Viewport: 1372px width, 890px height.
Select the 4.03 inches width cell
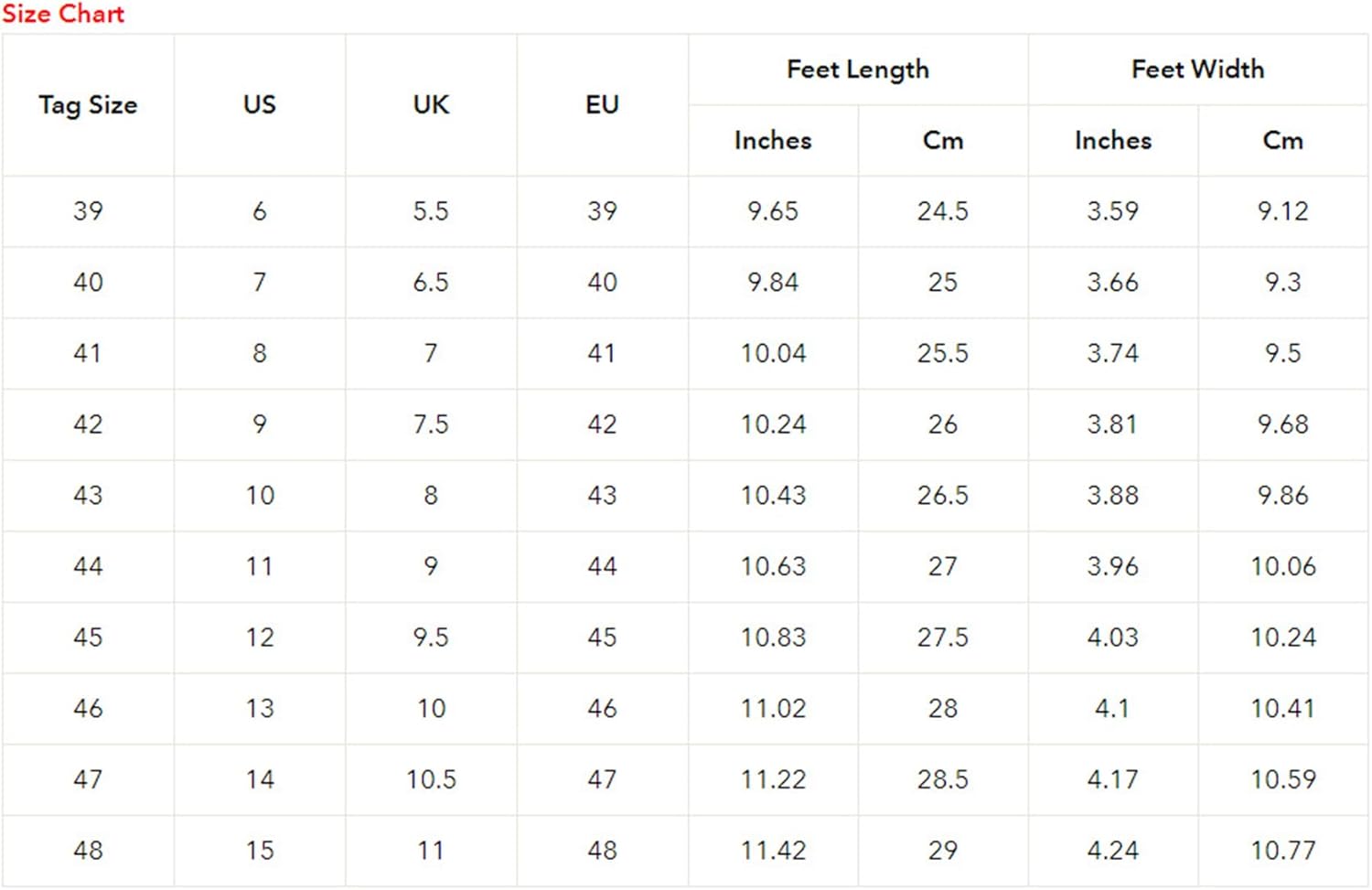[x=1113, y=638]
